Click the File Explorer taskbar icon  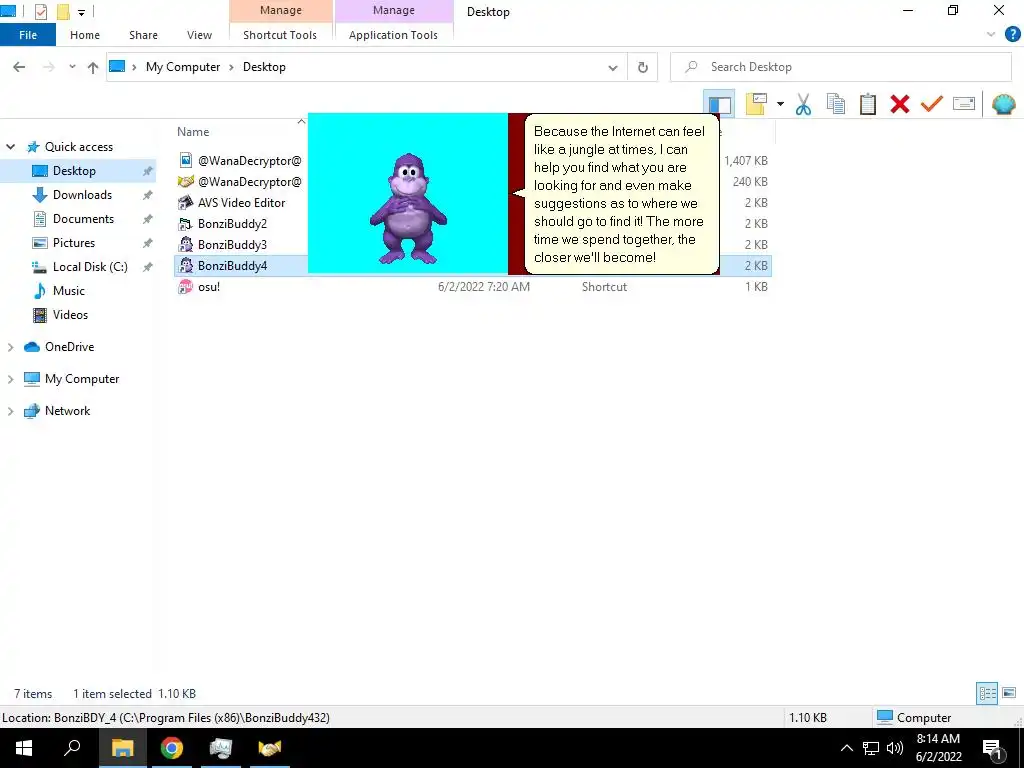coord(122,748)
